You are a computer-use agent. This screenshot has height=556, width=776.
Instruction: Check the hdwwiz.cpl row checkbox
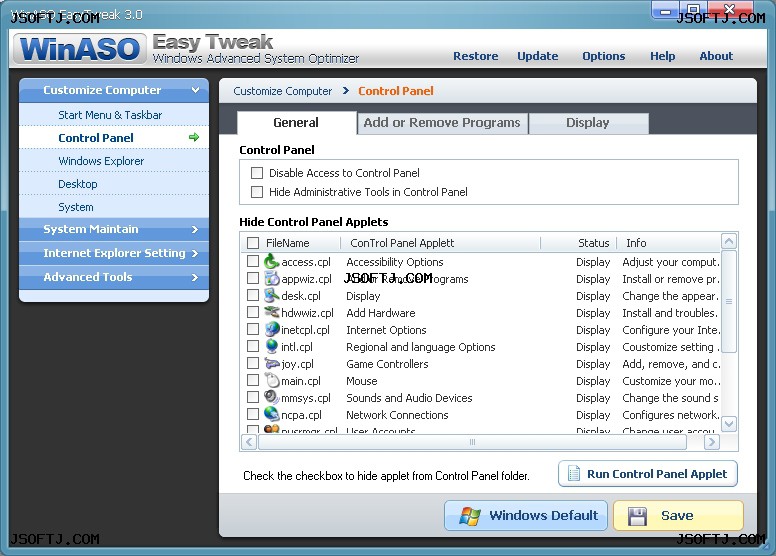[x=253, y=312]
